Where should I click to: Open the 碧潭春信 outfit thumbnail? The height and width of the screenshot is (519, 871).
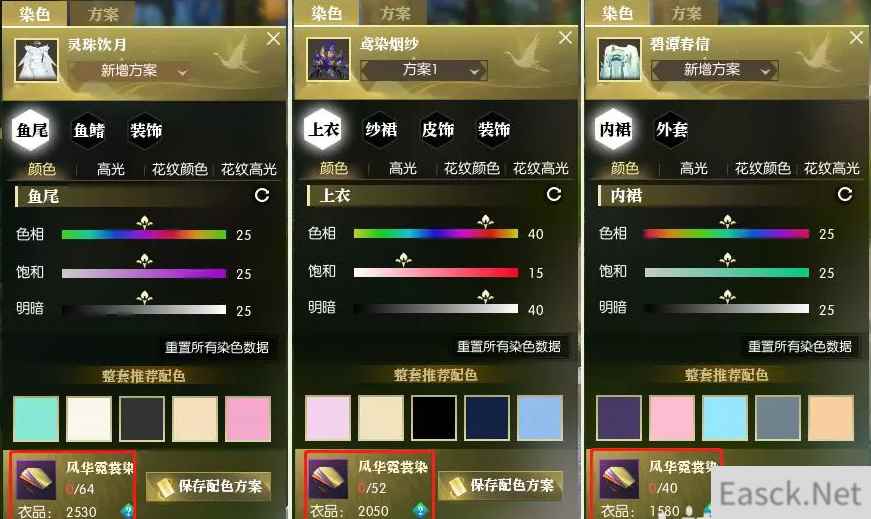coord(619,59)
